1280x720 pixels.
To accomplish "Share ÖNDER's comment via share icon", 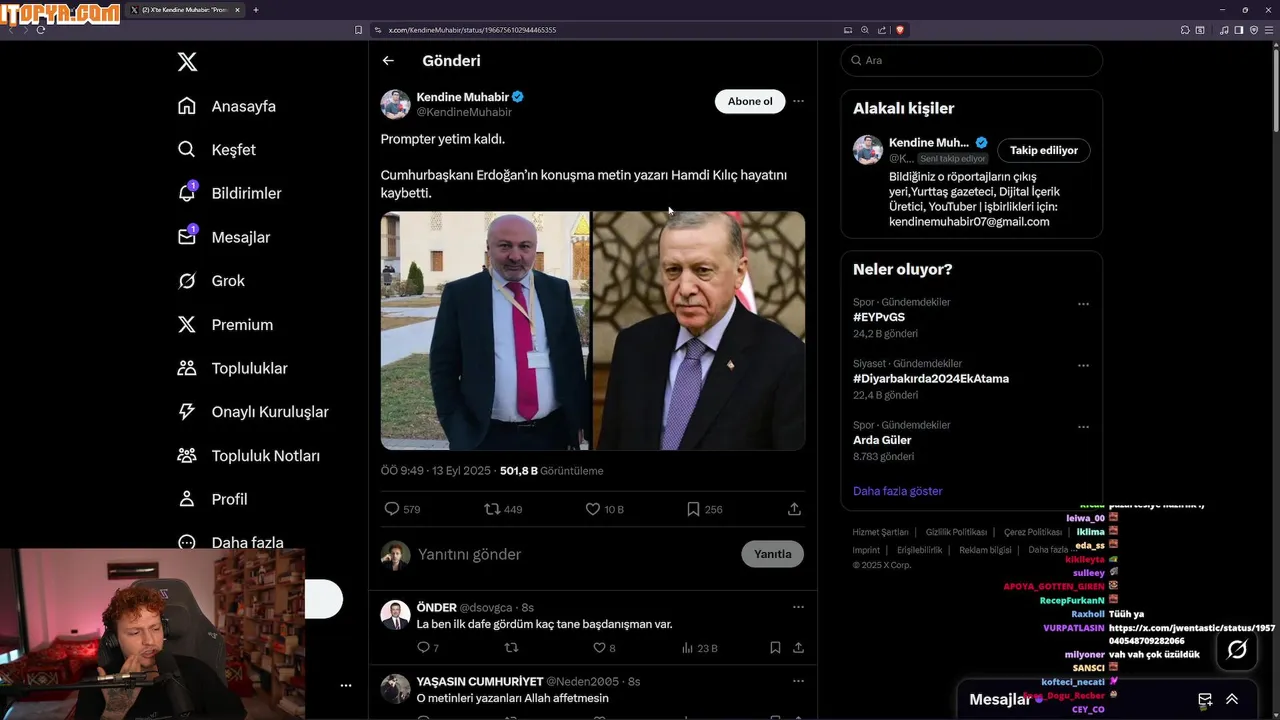I will tap(798, 648).
